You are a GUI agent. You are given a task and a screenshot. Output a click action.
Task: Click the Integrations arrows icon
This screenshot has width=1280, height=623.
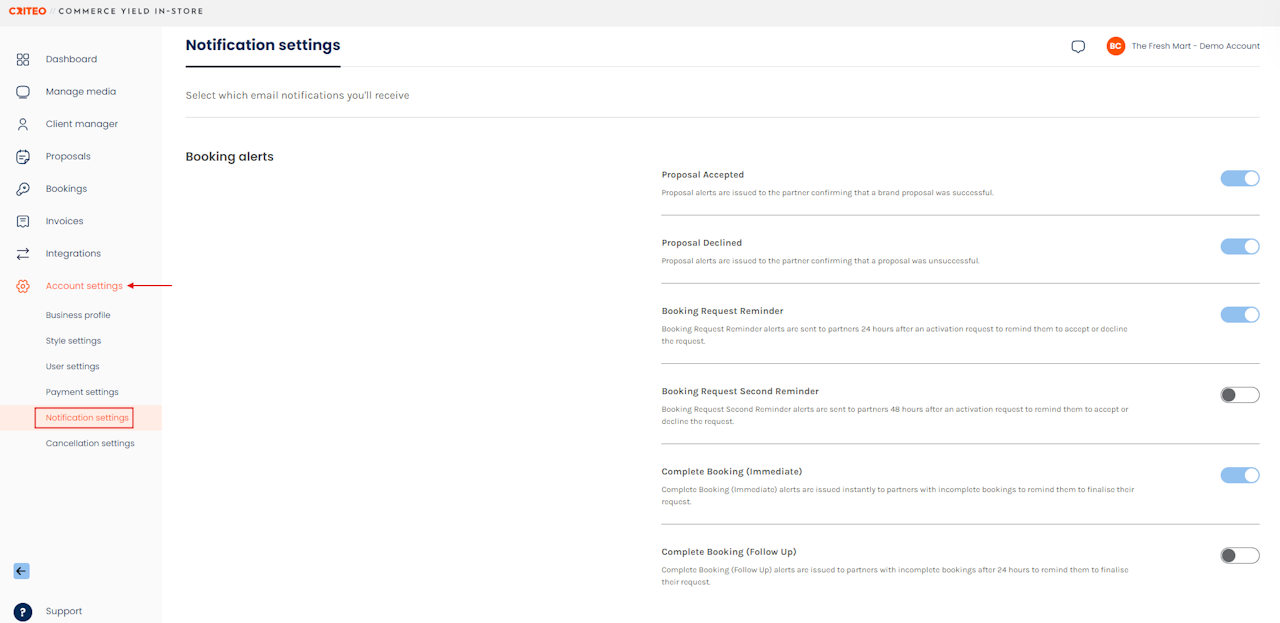(23, 254)
